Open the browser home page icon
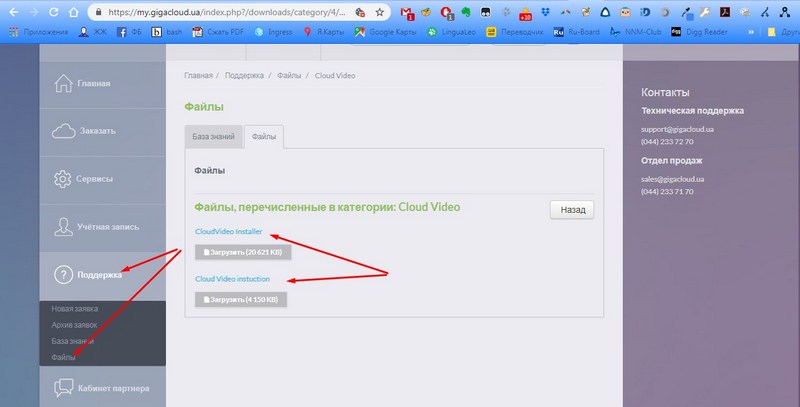The height and width of the screenshot is (407, 800). pyautogui.click(x=74, y=12)
